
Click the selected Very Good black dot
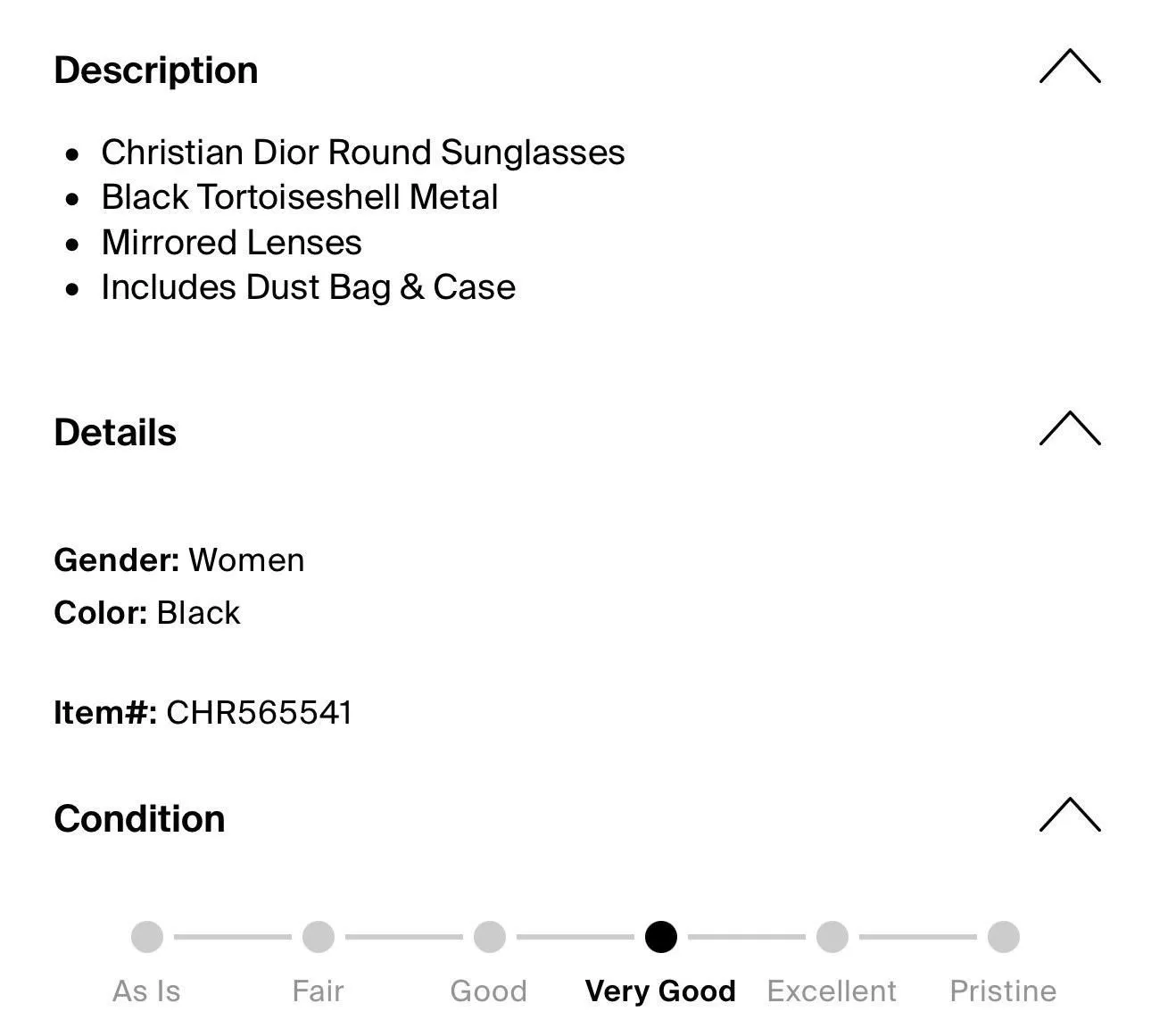(x=661, y=937)
